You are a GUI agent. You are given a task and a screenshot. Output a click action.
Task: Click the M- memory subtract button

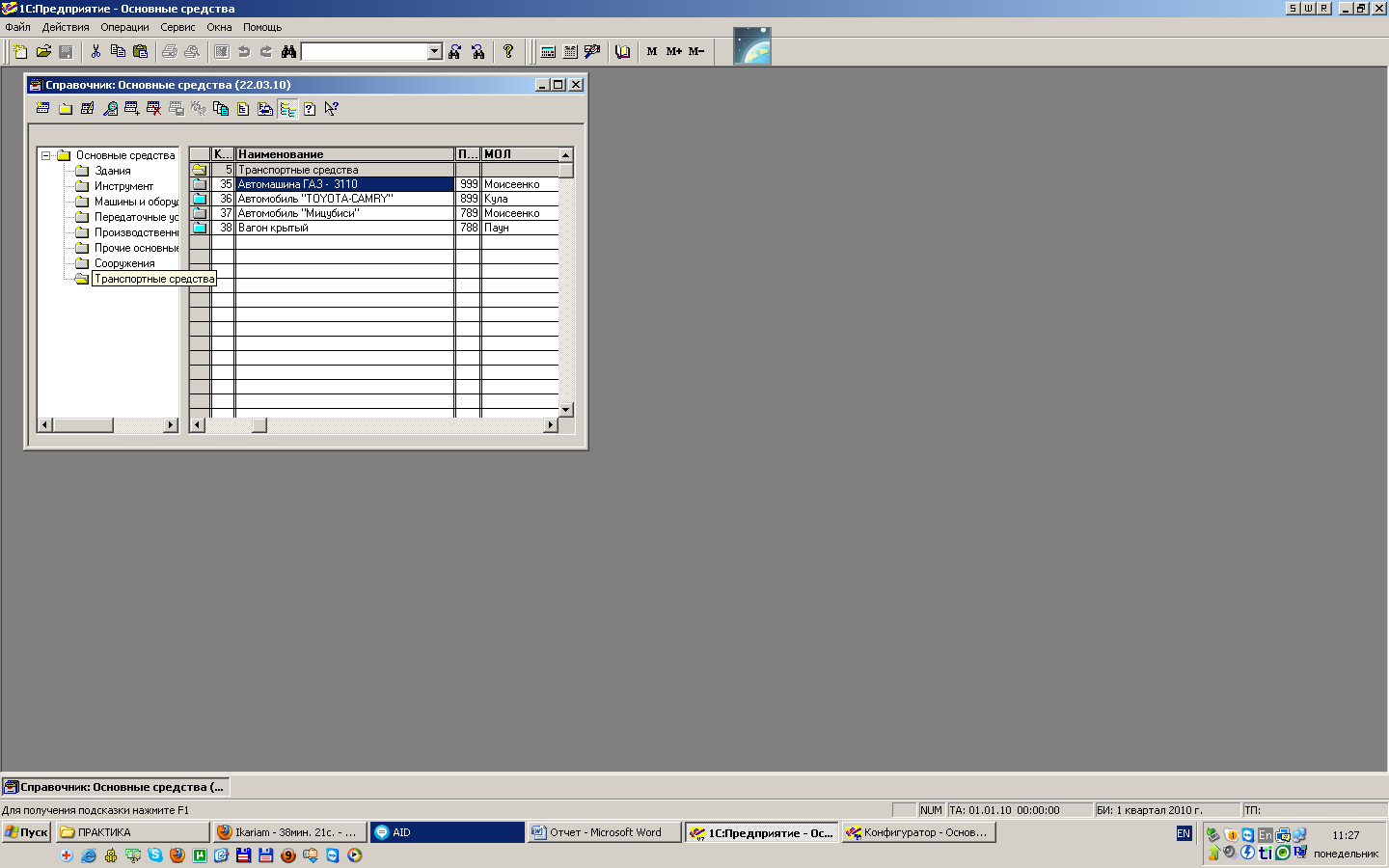(696, 51)
